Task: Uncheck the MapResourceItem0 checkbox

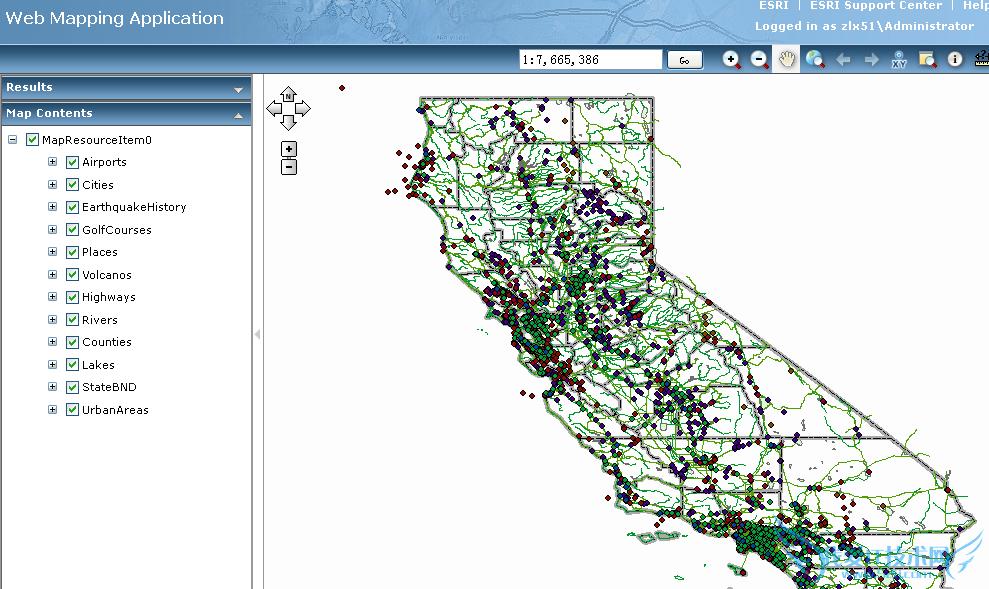Action: tap(32, 139)
